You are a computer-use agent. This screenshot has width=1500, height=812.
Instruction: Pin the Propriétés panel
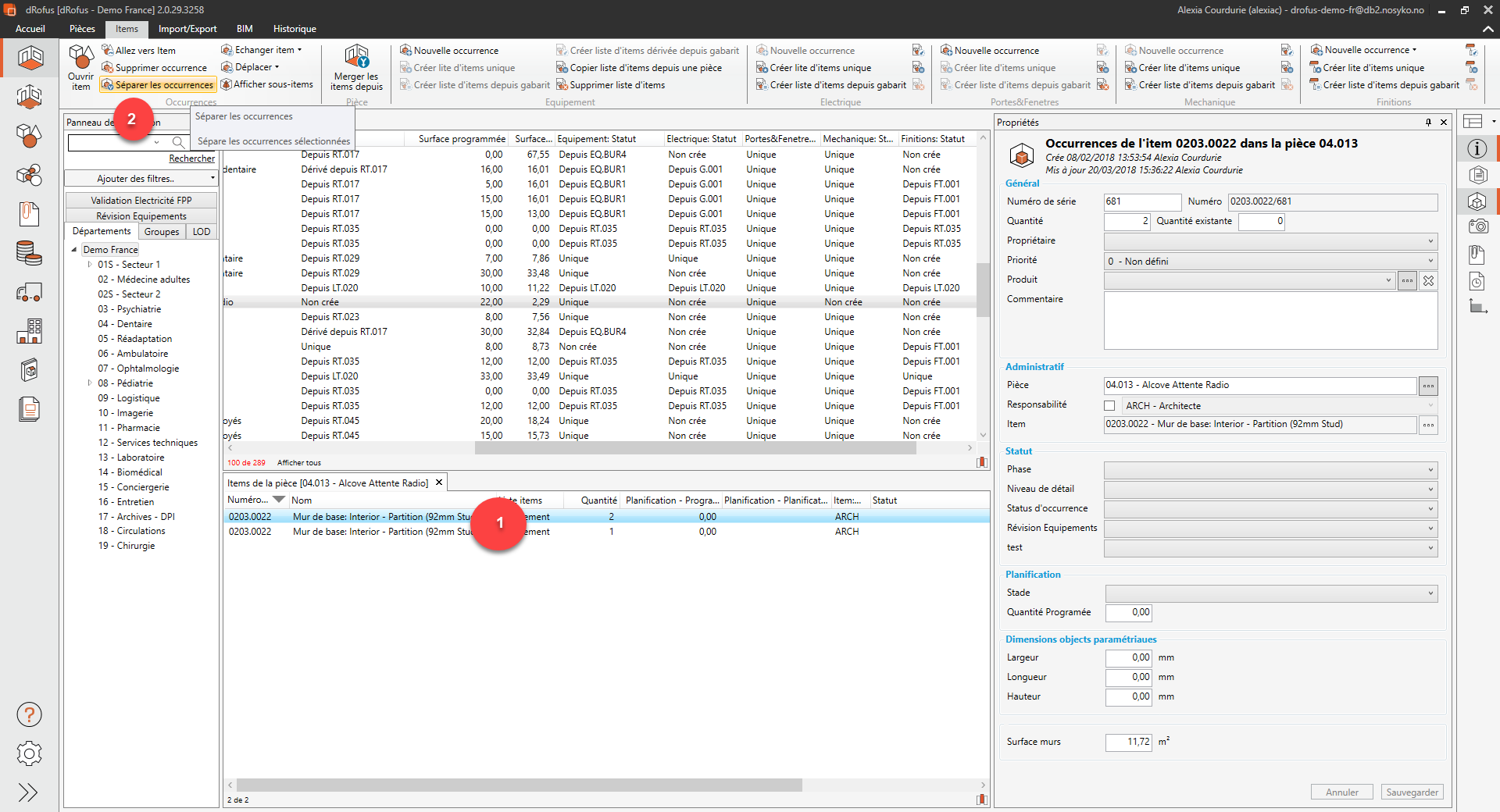click(1428, 123)
